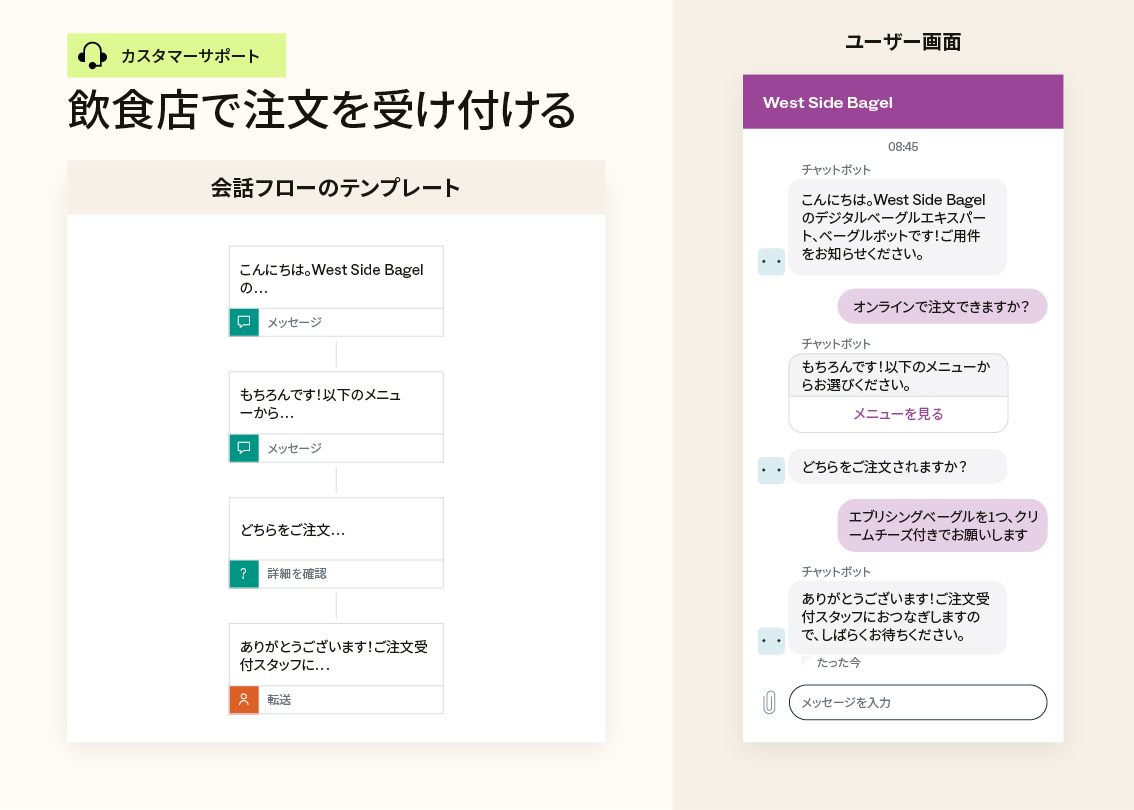
Task: Select the question mark icon beside 詳細を確認
Action: [x=244, y=574]
